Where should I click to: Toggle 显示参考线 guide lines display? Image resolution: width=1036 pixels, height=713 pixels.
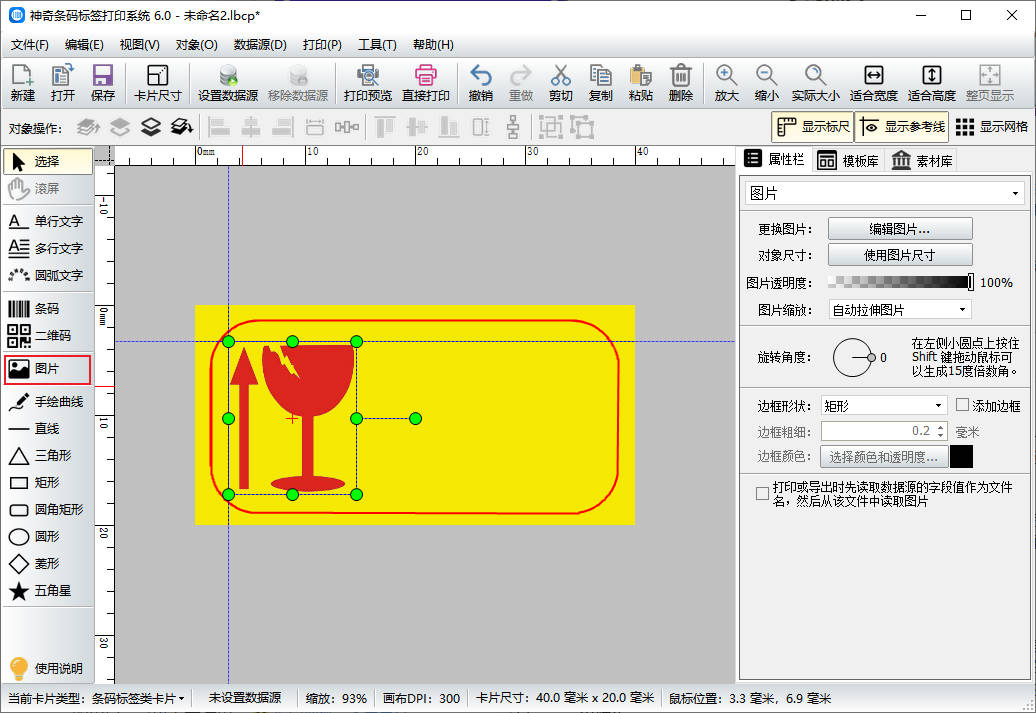(901, 127)
